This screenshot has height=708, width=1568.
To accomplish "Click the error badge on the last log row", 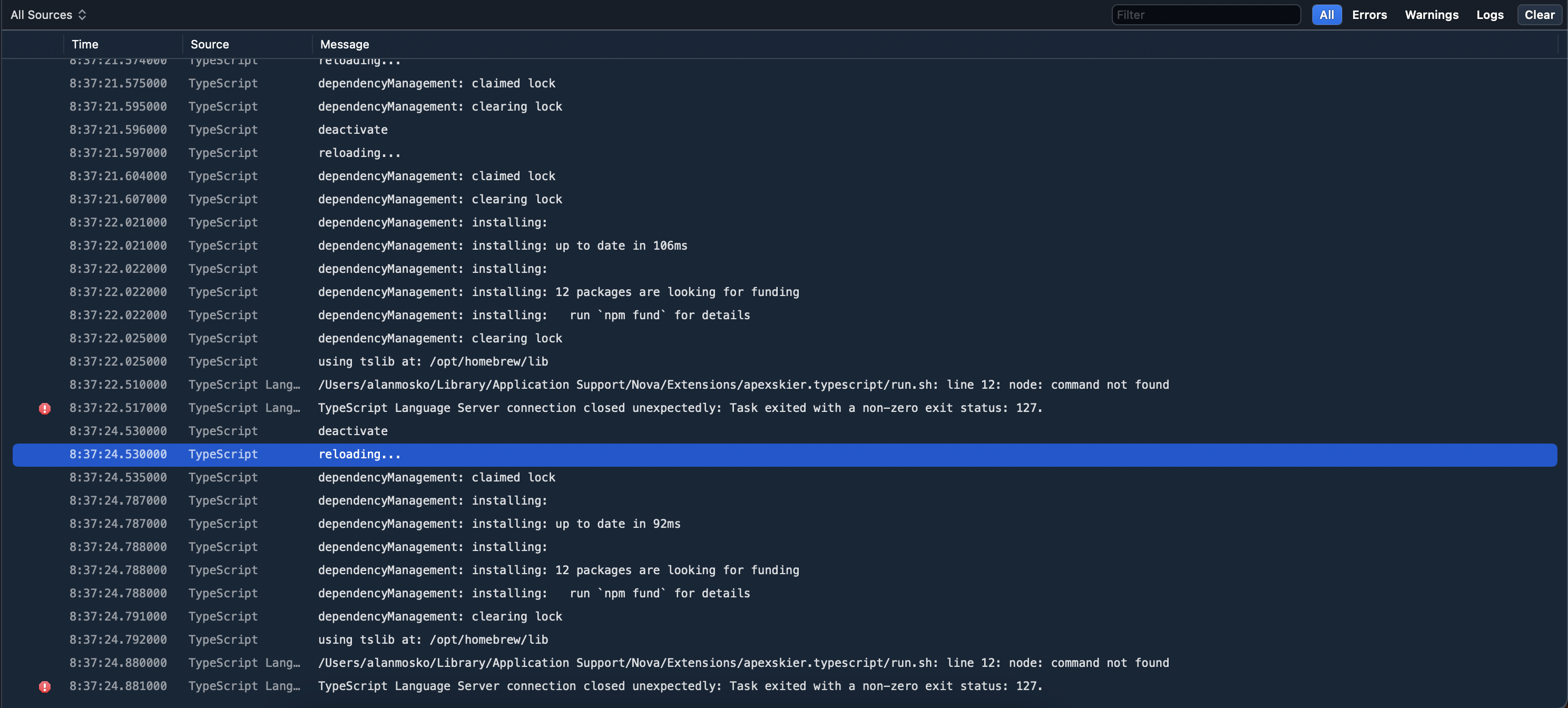I will click(x=44, y=686).
